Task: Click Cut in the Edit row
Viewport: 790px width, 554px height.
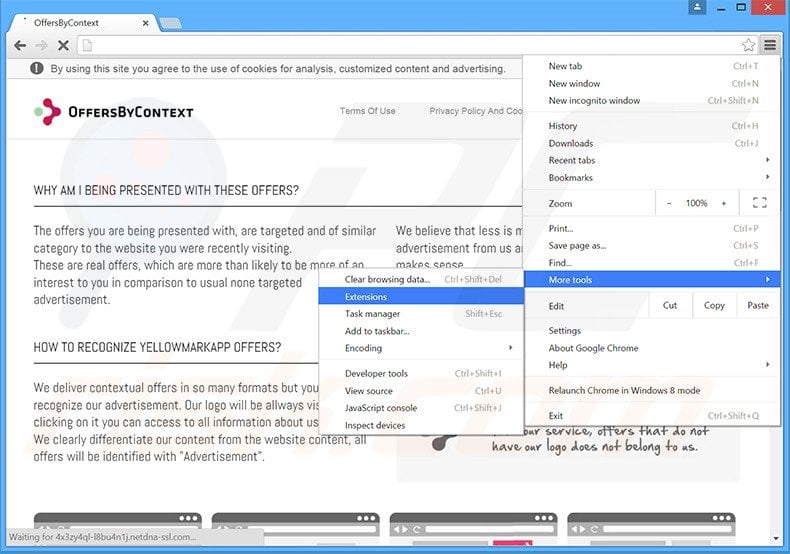Action: point(670,305)
